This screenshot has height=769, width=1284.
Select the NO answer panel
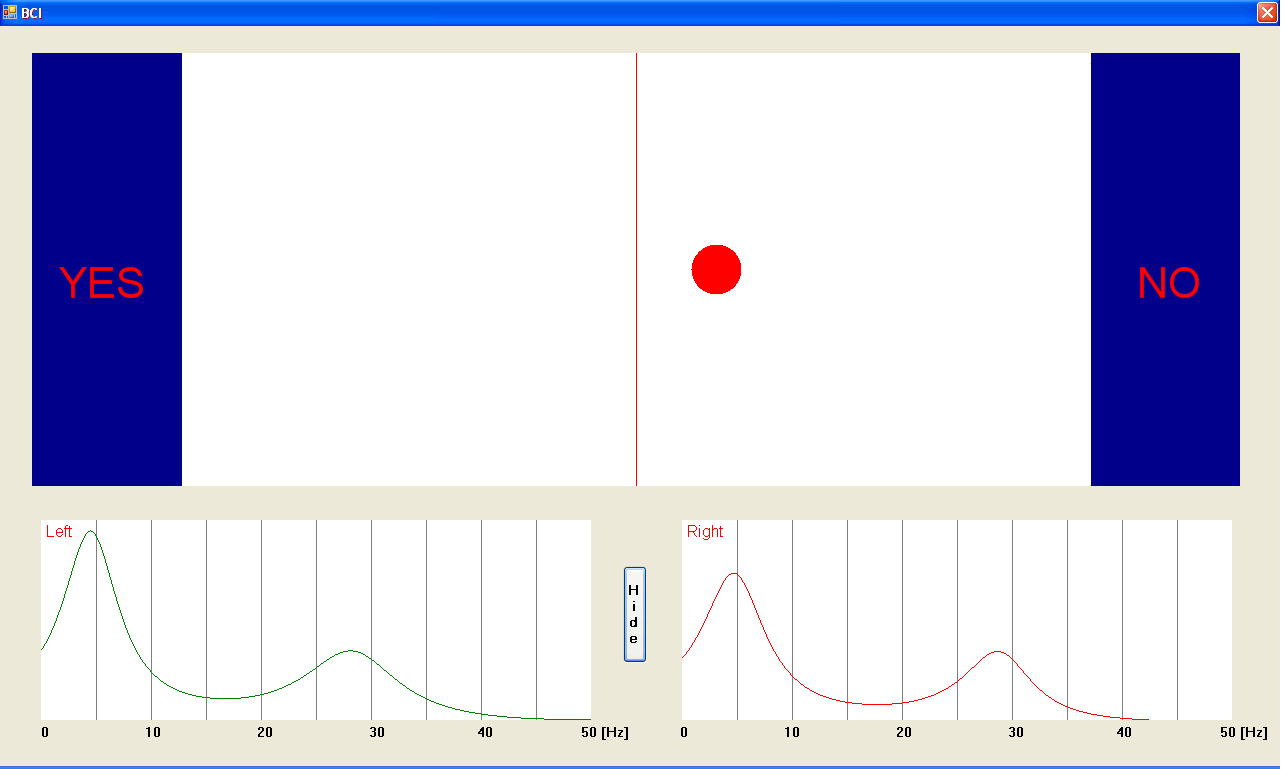(x=1165, y=269)
